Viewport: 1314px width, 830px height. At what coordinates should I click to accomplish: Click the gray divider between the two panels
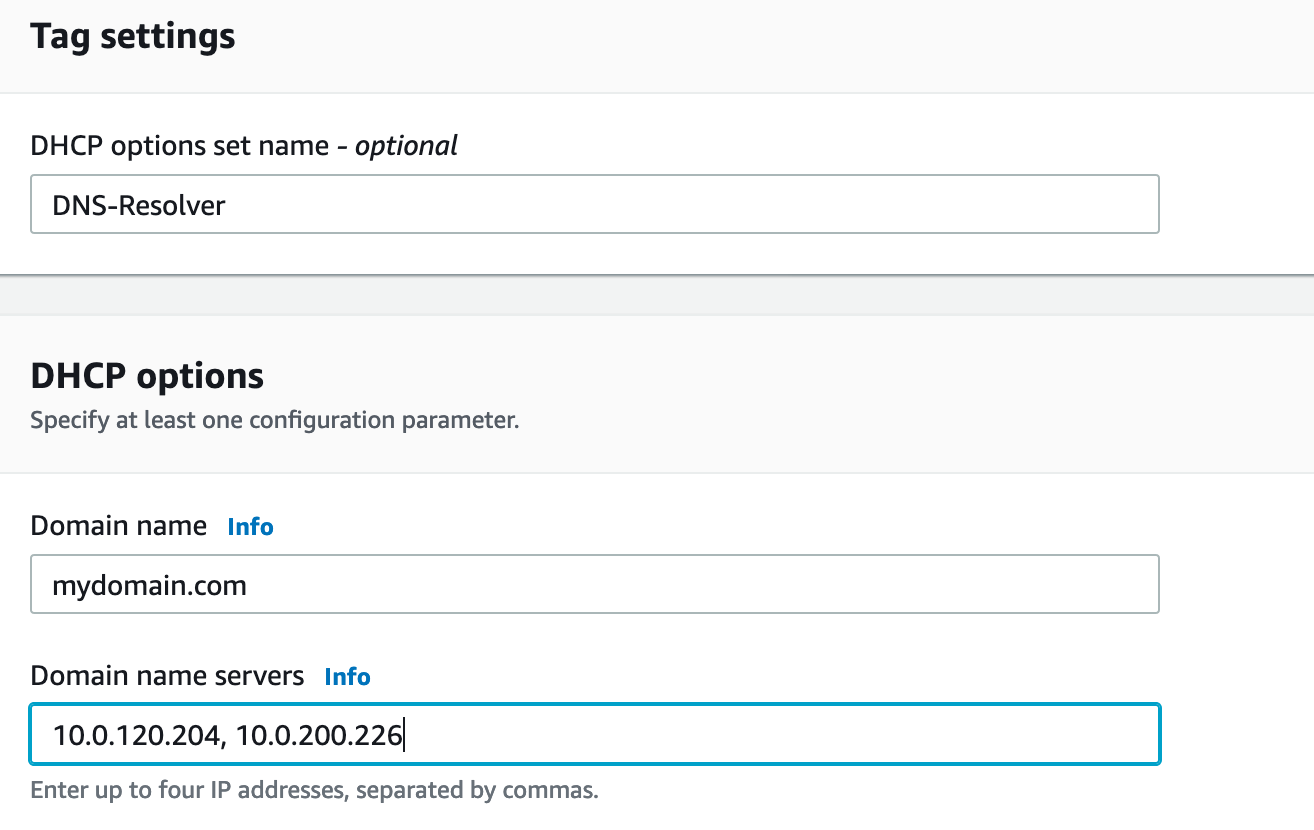pos(657,295)
